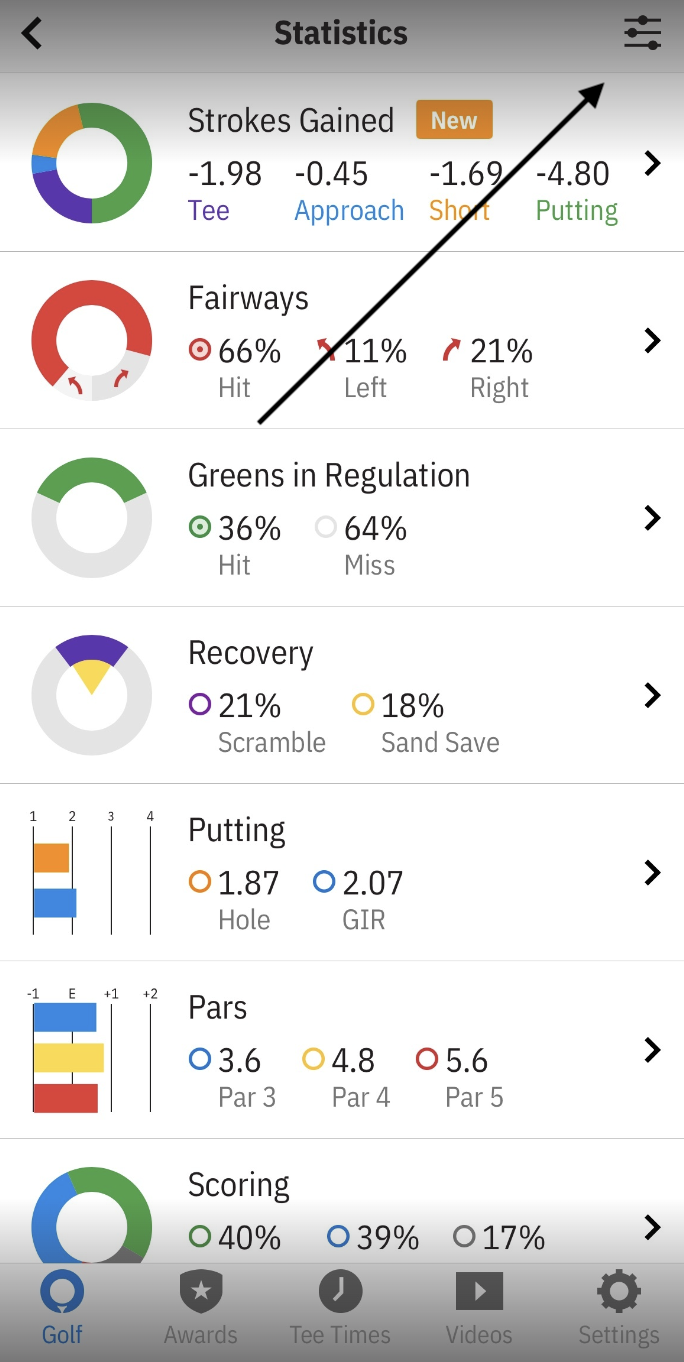Expand the Putting details chevron

653,872
